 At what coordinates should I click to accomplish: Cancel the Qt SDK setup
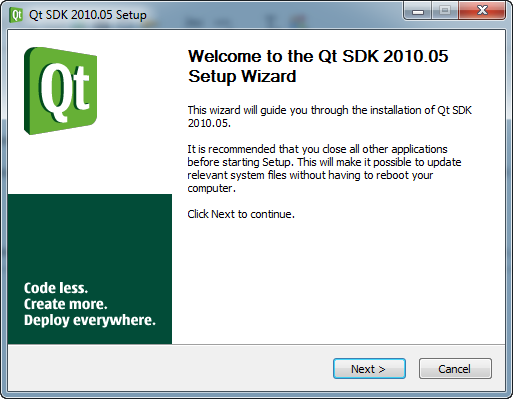(455, 369)
